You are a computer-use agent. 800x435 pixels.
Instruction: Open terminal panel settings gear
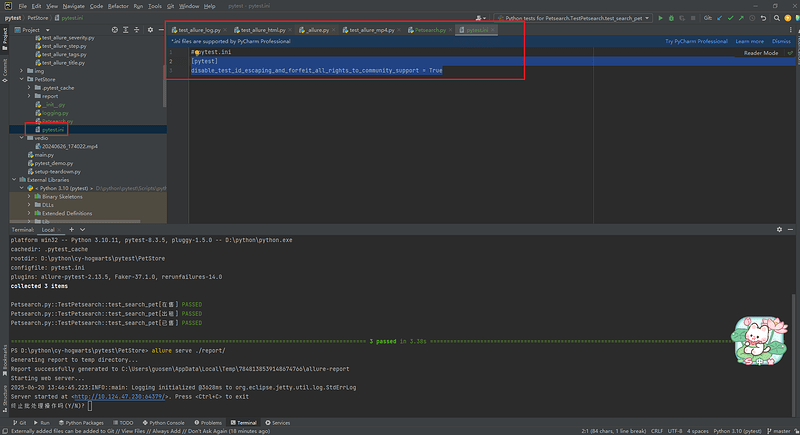[779, 229]
